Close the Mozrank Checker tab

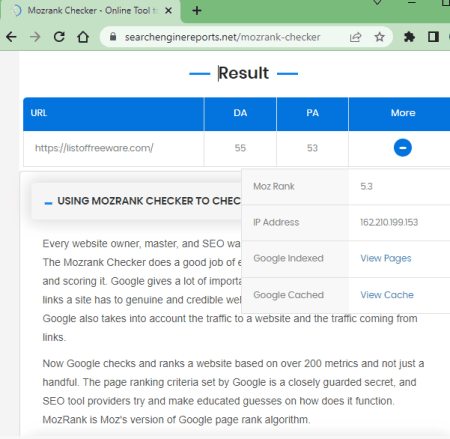pyautogui.click(x=168, y=11)
